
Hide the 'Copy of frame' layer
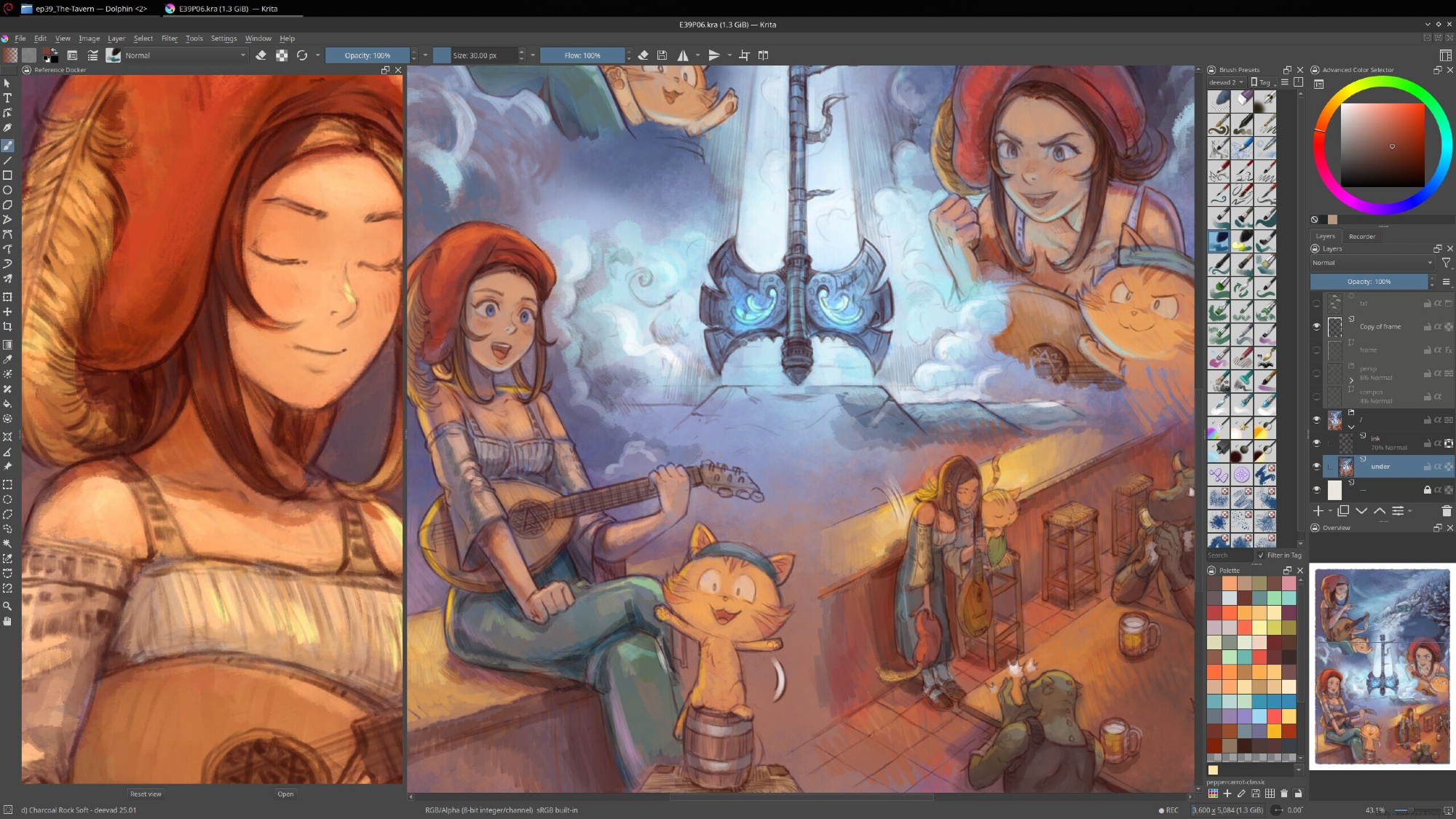coord(1316,327)
